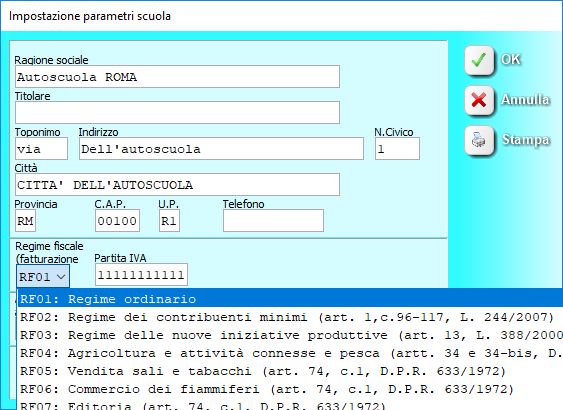Click the Partita IVA number field

pos(141,275)
